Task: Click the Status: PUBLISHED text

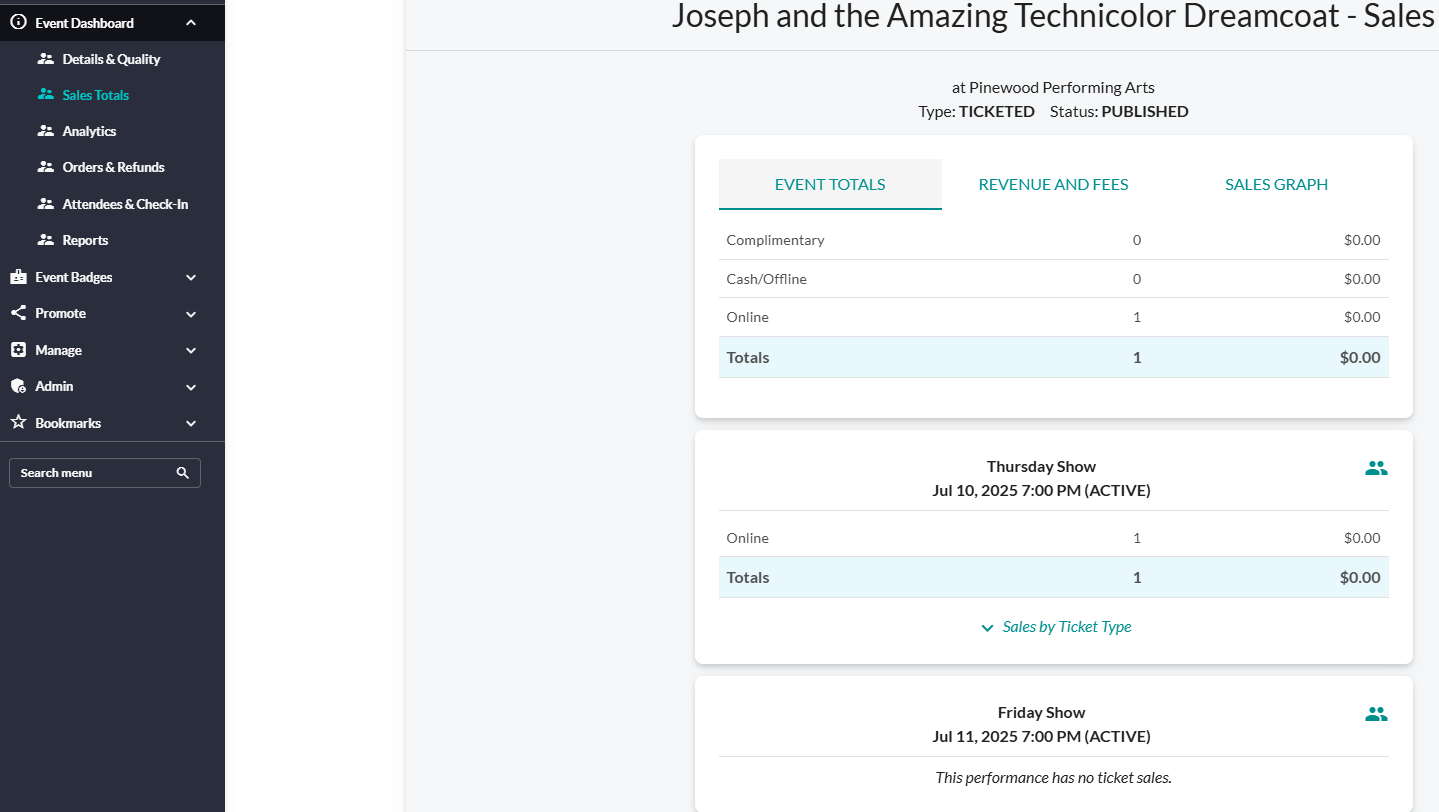Action: tap(1119, 112)
